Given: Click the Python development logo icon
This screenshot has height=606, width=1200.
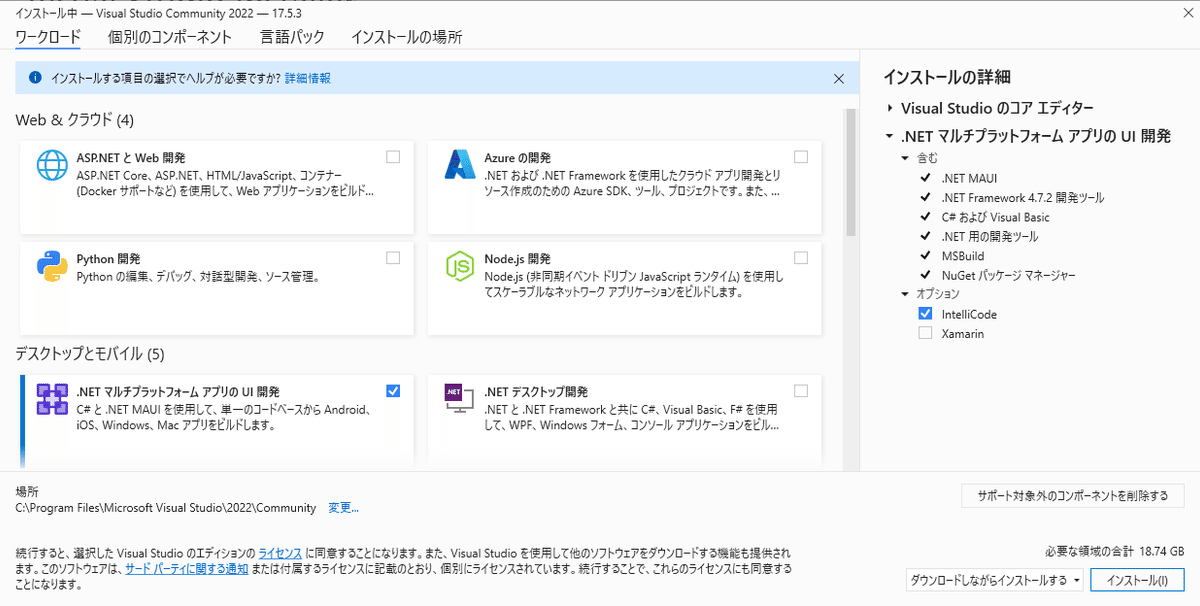Looking at the screenshot, I should pyautogui.click(x=52, y=266).
